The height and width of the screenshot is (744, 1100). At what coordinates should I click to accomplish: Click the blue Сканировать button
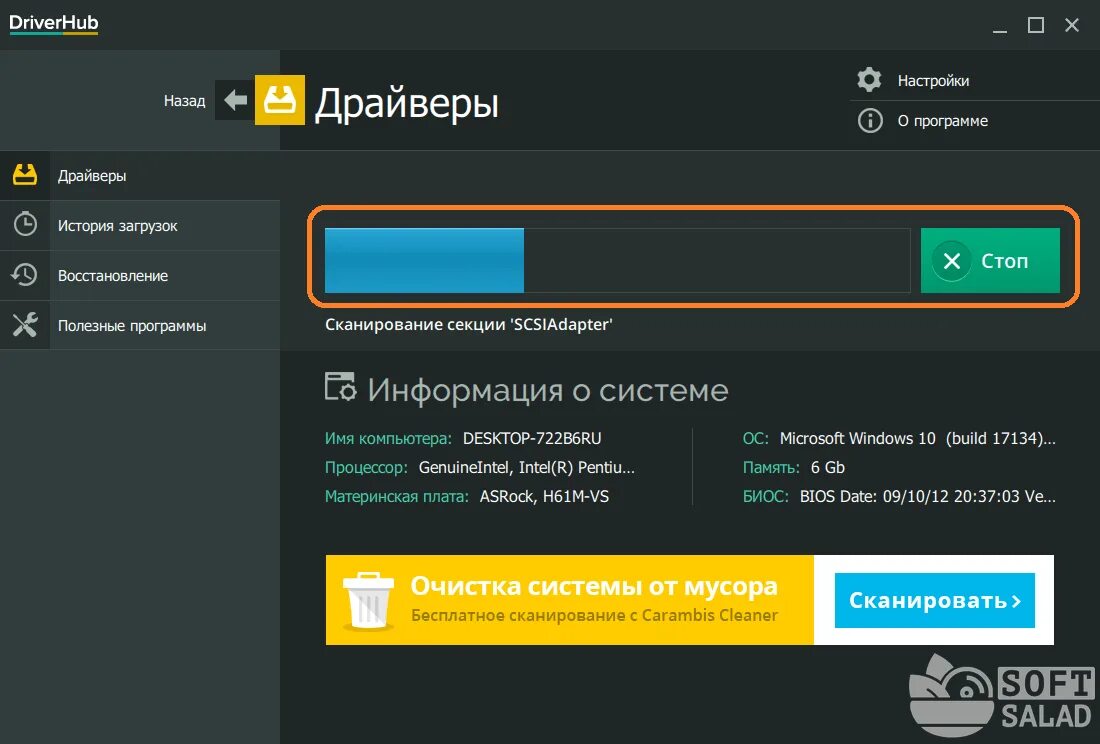click(934, 600)
